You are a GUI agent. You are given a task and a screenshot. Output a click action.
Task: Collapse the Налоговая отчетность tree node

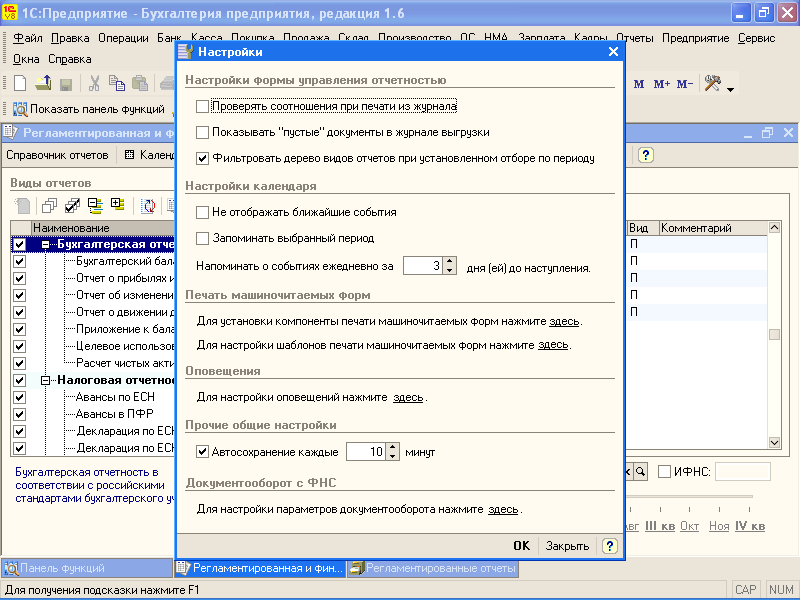point(45,381)
